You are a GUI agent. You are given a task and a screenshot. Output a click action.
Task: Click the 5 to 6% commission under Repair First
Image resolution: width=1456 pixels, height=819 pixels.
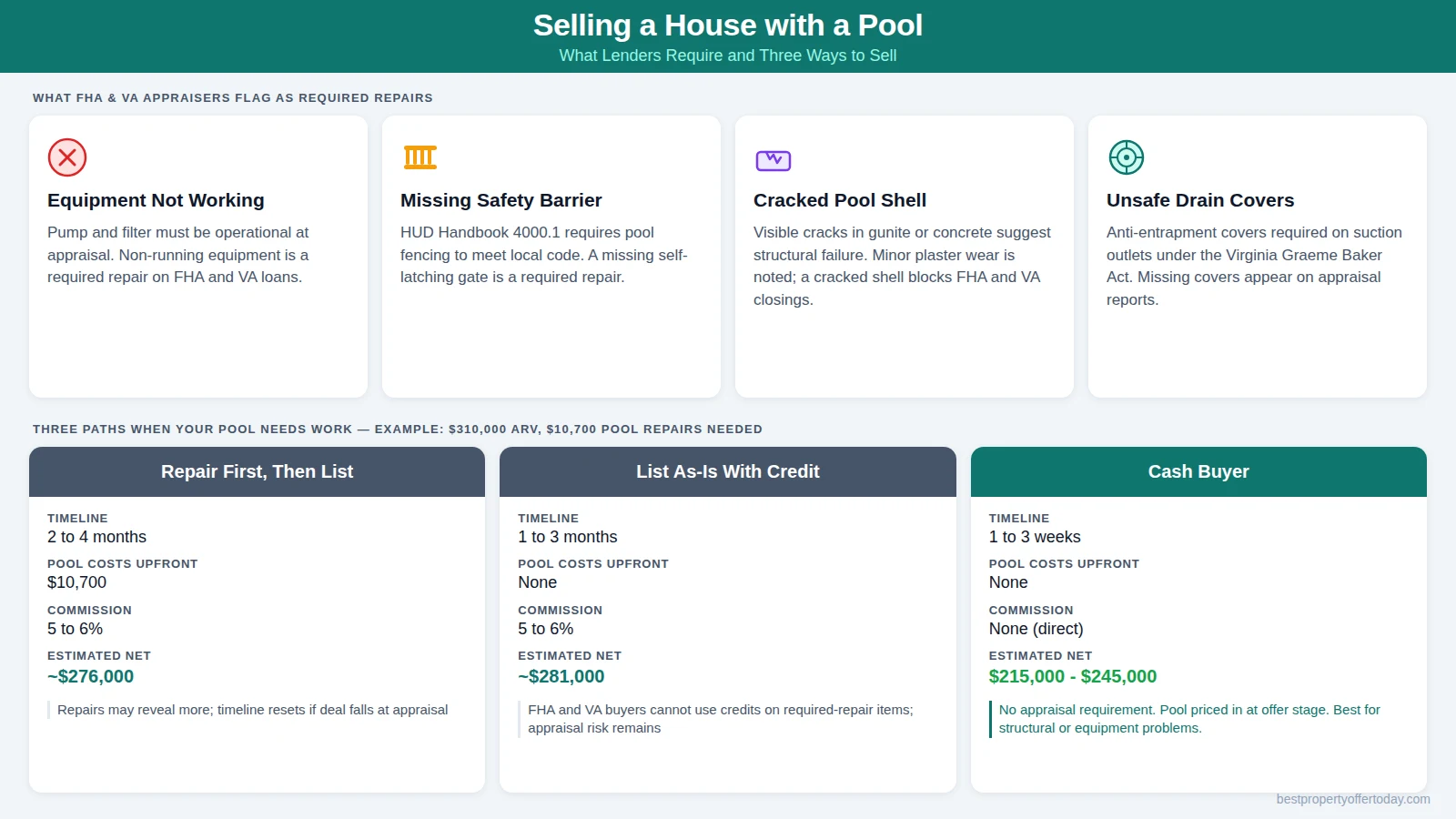click(x=76, y=629)
